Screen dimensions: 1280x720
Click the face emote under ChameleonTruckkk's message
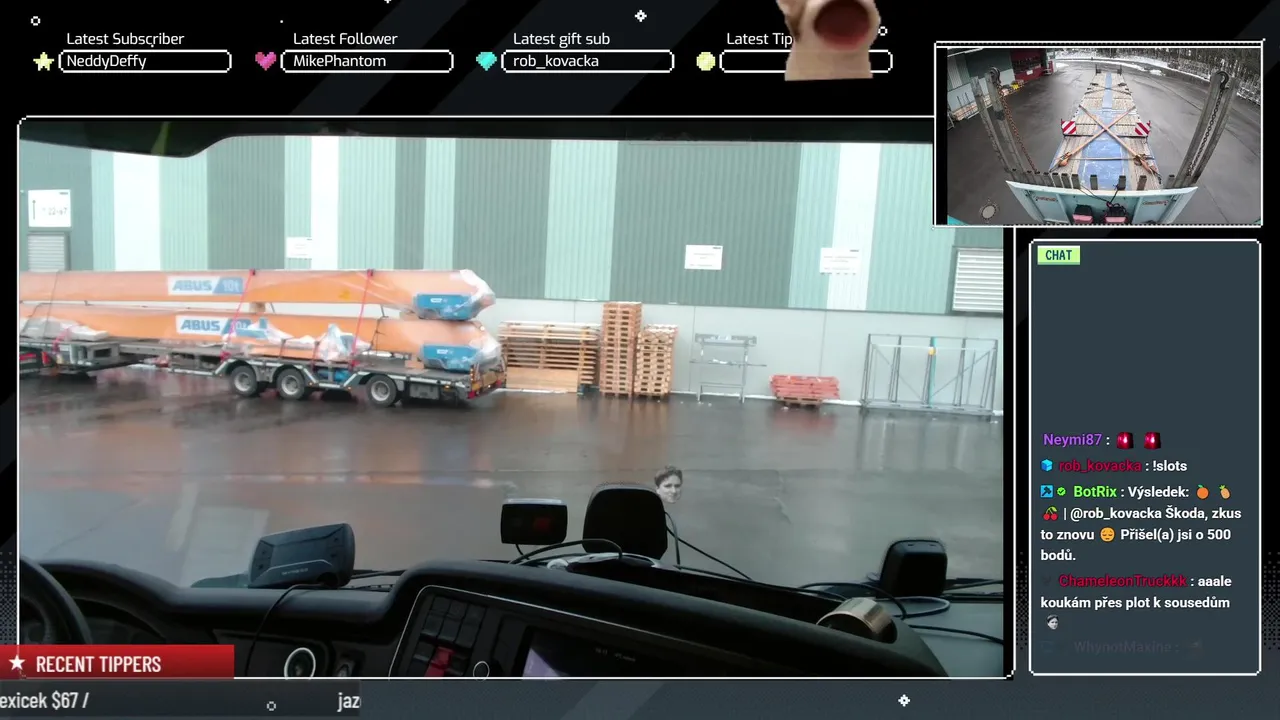click(x=1052, y=623)
